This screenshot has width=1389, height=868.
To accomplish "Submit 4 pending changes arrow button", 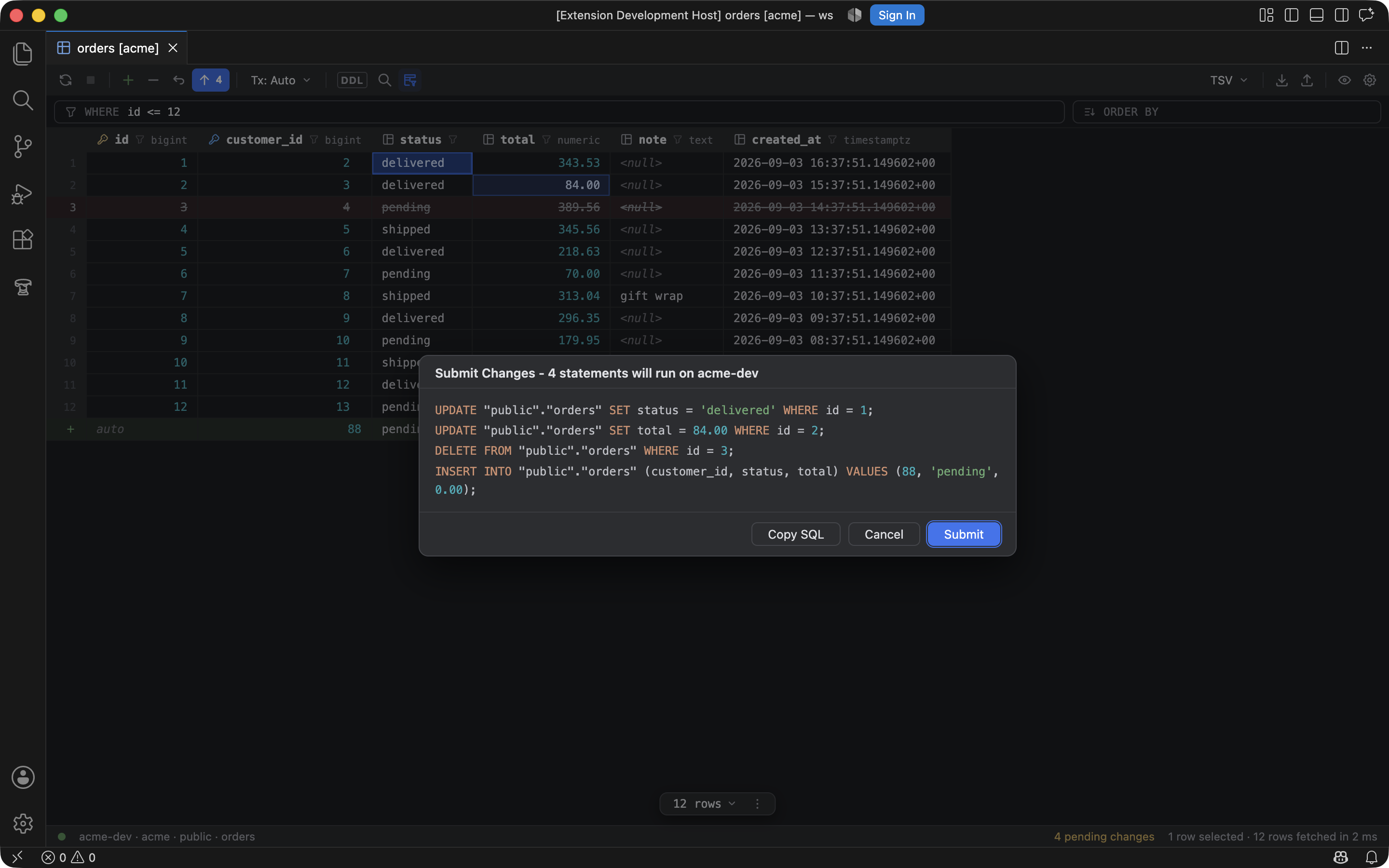I will (x=211, y=80).
